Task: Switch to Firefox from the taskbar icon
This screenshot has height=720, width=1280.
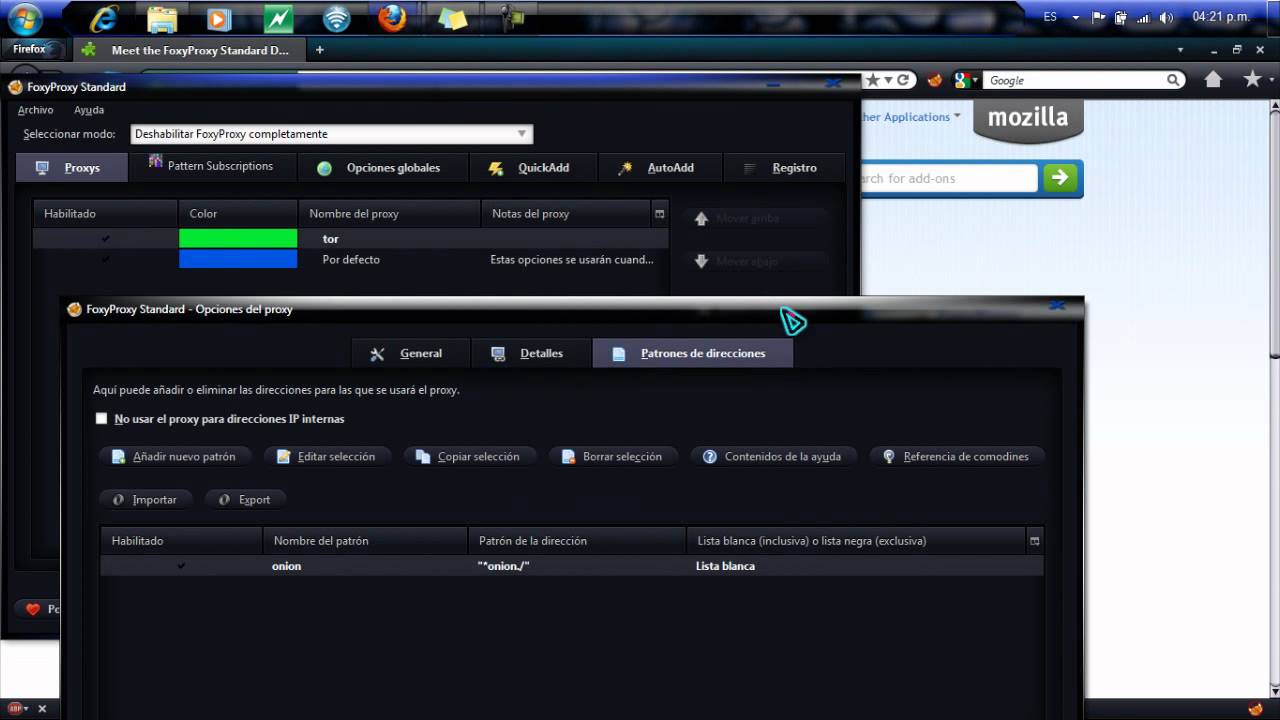Action: (x=393, y=18)
